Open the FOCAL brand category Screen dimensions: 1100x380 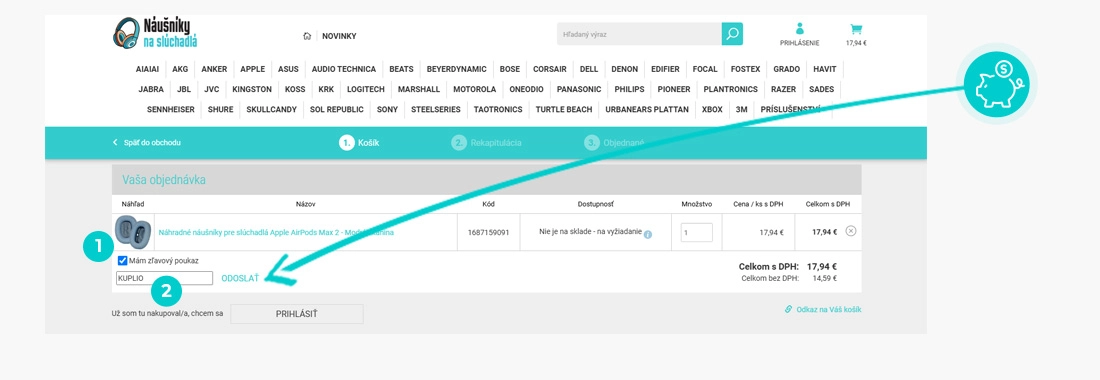point(705,69)
